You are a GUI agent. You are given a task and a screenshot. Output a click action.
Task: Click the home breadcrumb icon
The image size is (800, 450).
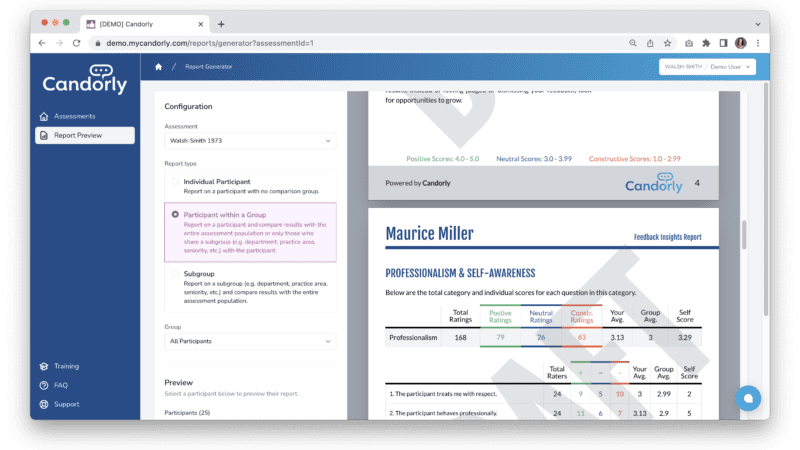(159, 67)
